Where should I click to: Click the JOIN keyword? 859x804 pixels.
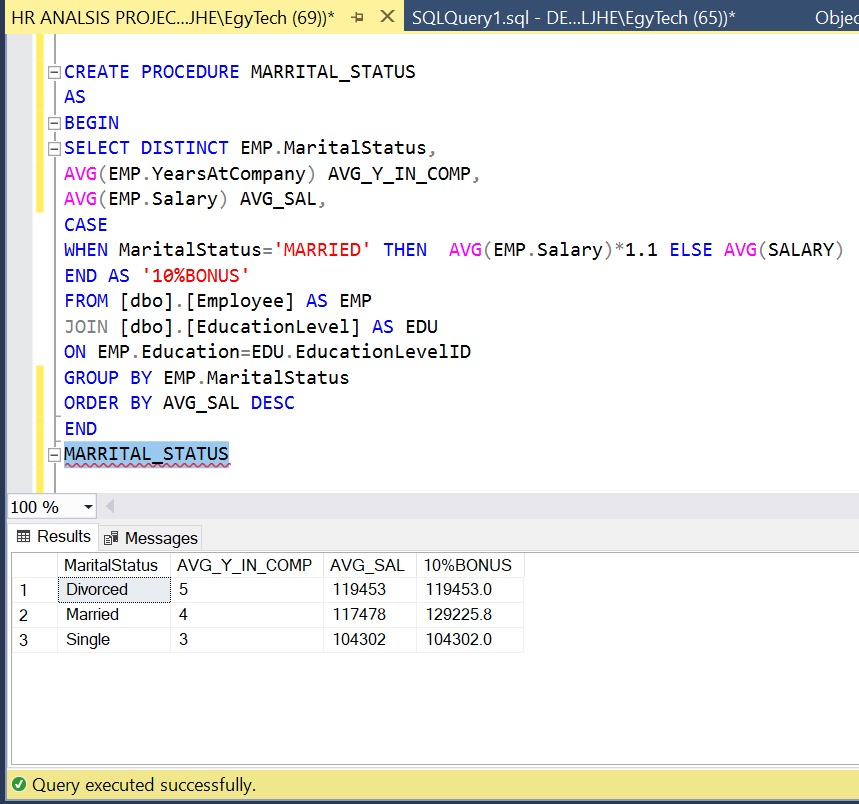tap(86, 327)
